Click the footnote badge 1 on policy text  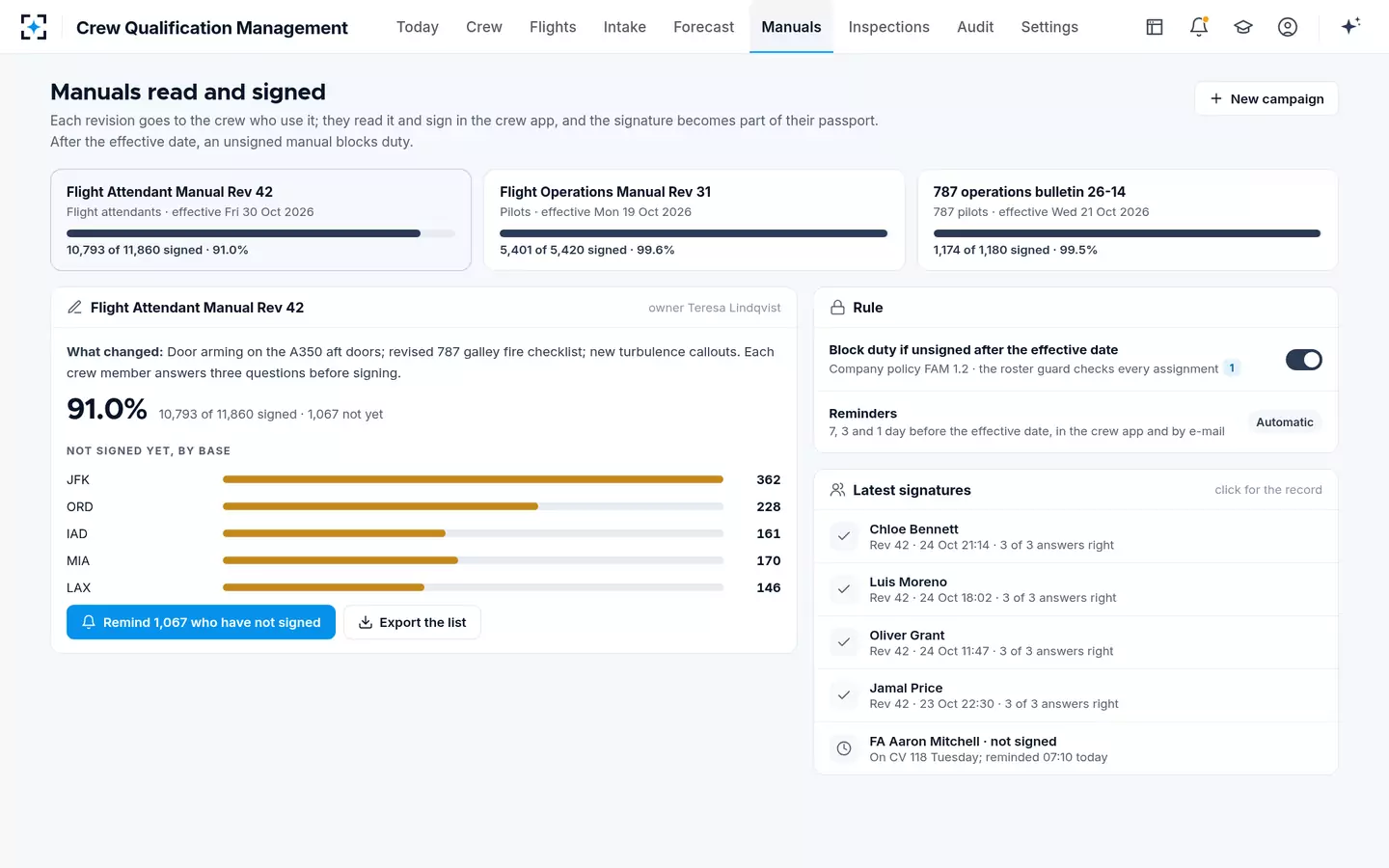pyautogui.click(x=1232, y=368)
